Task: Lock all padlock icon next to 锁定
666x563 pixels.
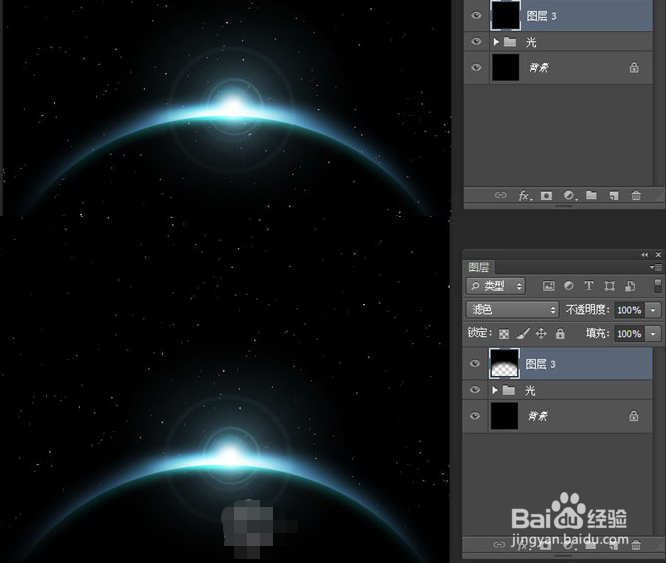Action: (560, 334)
